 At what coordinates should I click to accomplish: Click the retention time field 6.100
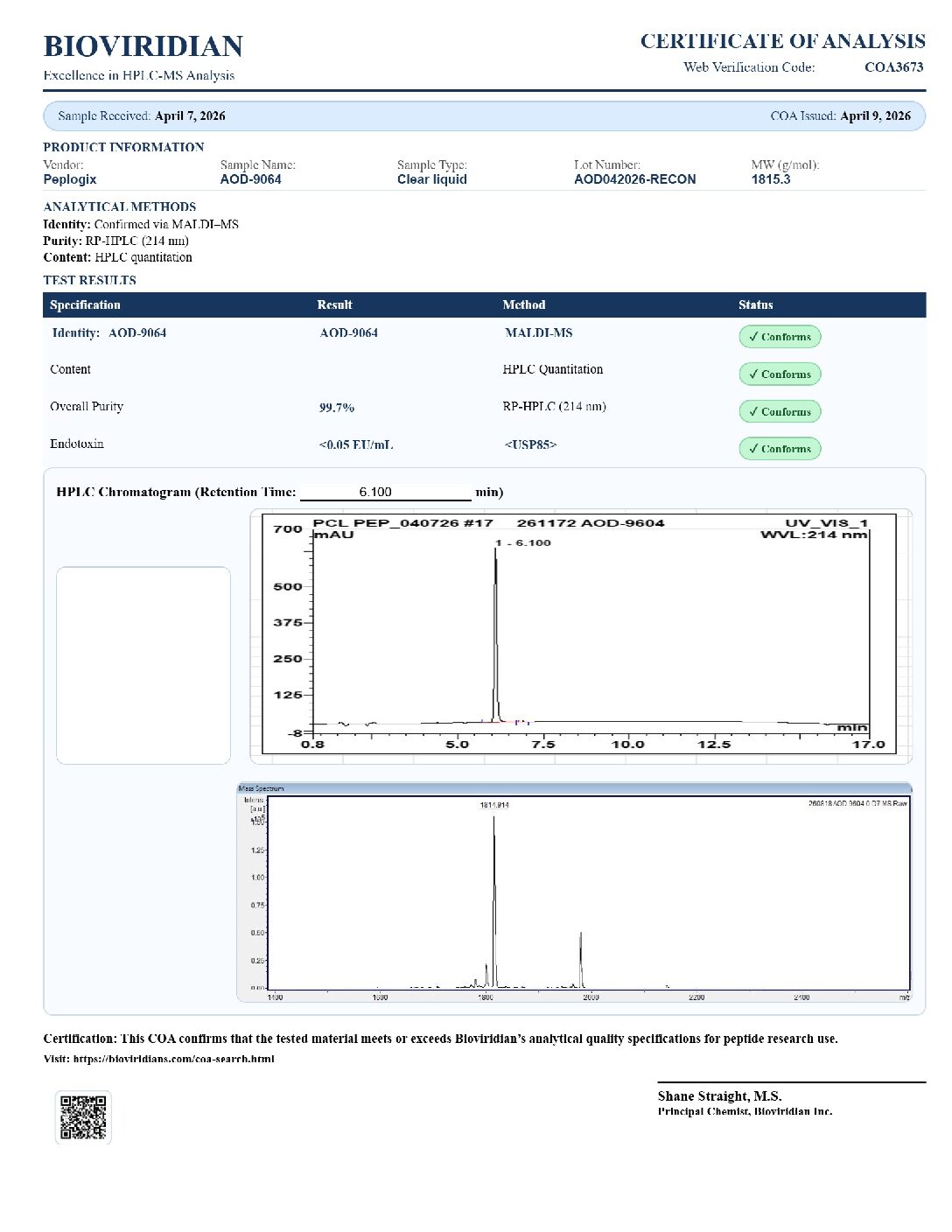click(385, 492)
